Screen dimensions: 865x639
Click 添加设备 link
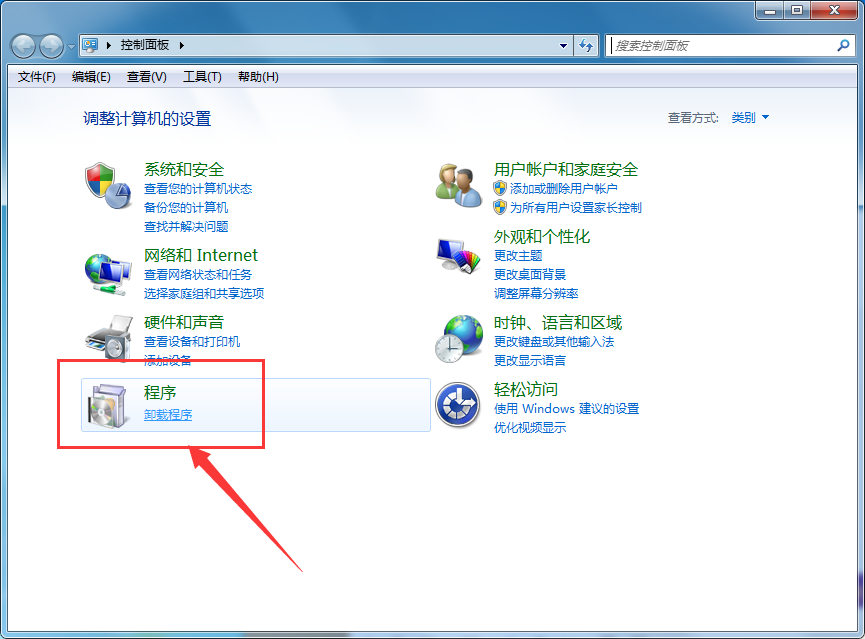coord(168,360)
